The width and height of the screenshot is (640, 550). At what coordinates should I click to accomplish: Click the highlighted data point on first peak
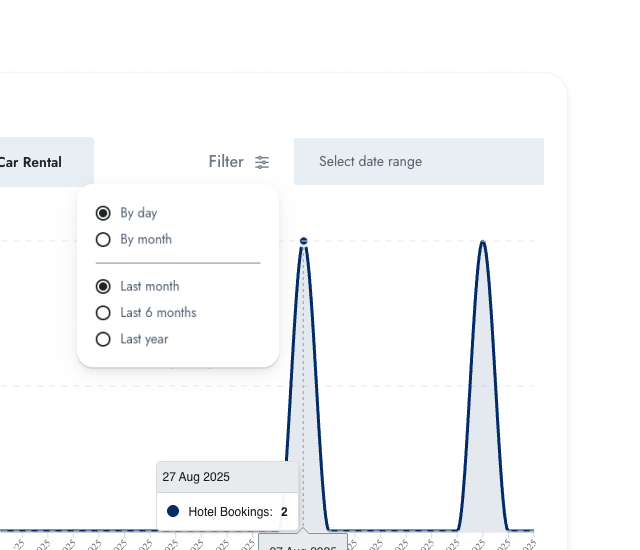click(303, 241)
